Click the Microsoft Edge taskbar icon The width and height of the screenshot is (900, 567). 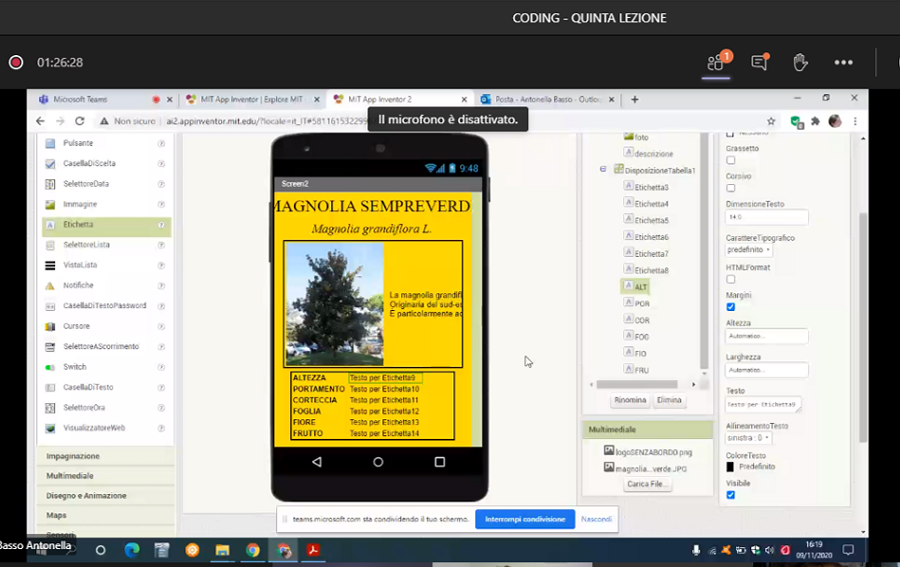point(131,550)
